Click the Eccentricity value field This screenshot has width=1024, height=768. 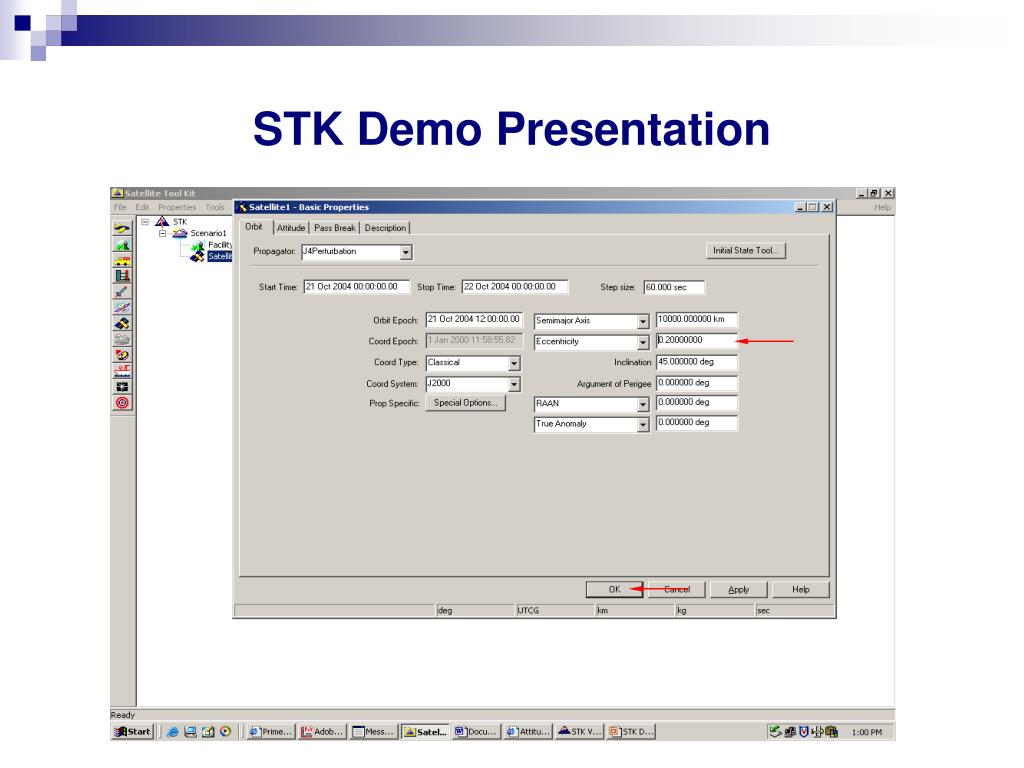pos(697,340)
